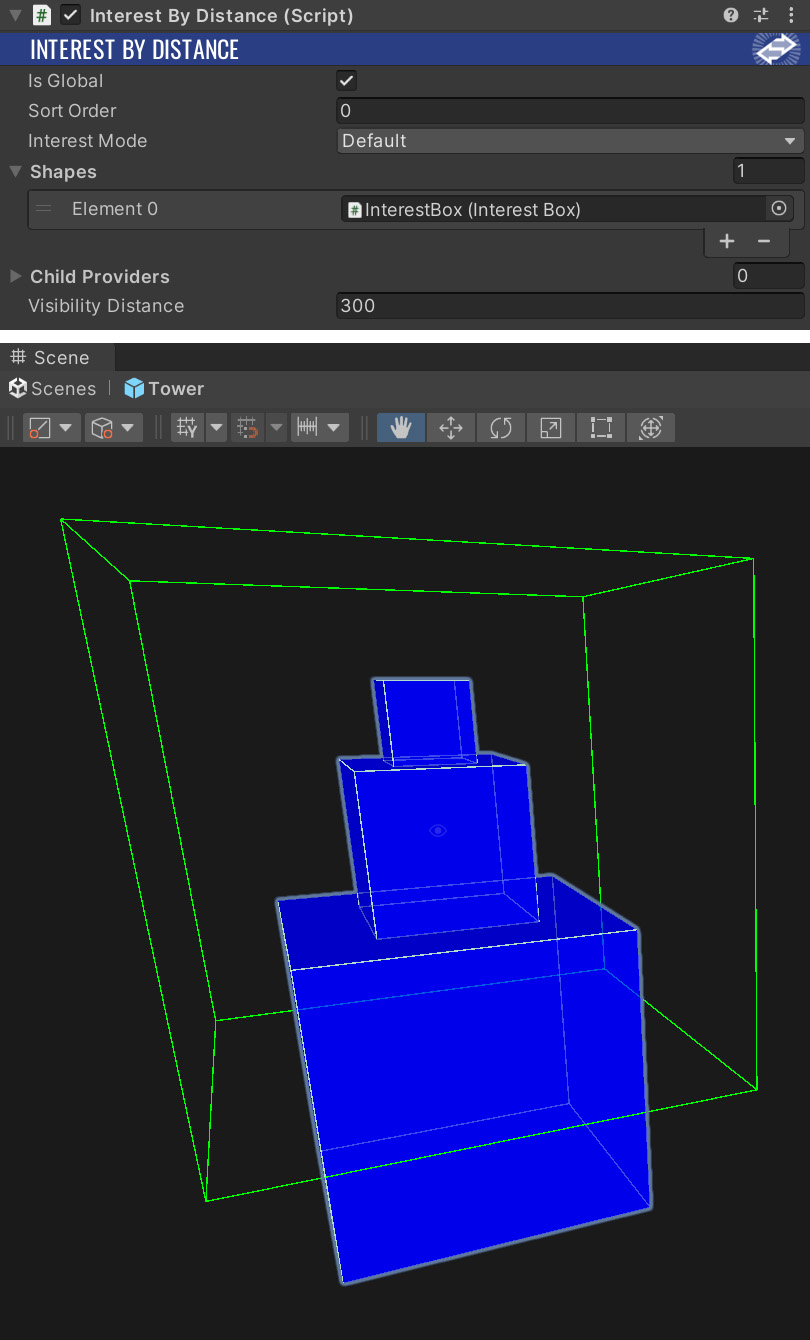Add a new shape with plus button
810x1340 pixels.
pyautogui.click(x=727, y=241)
